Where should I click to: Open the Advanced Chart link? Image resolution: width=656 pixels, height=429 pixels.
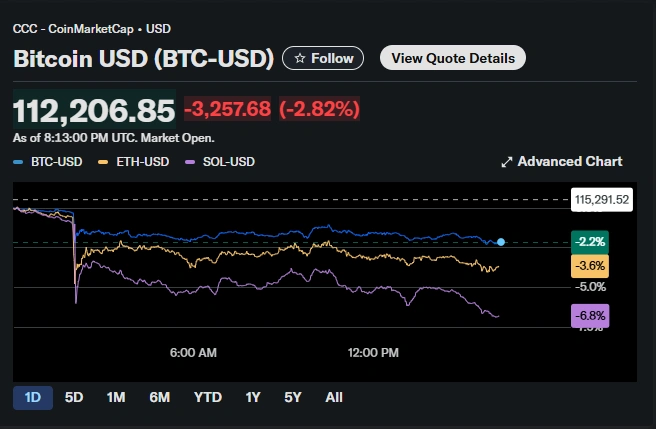point(562,162)
